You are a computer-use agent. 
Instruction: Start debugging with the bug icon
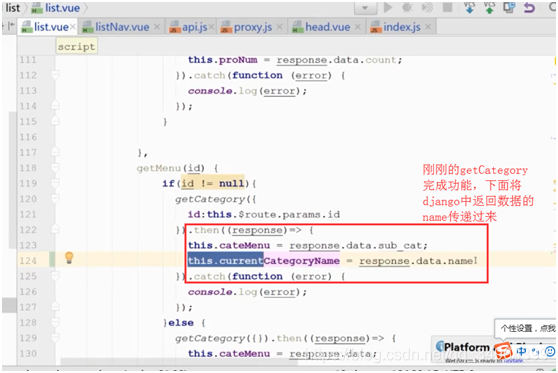click(407, 7)
